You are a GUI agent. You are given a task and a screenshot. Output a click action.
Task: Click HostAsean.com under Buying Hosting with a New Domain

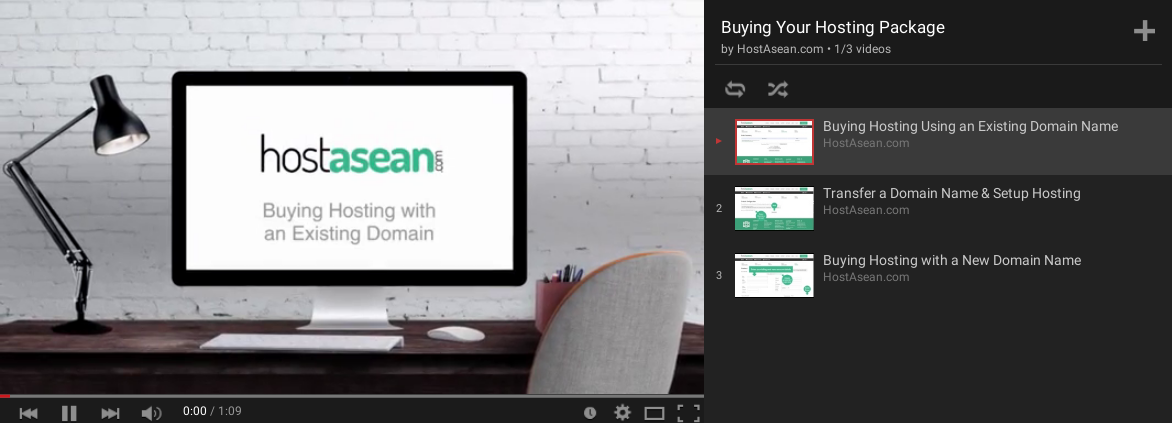[866, 277]
